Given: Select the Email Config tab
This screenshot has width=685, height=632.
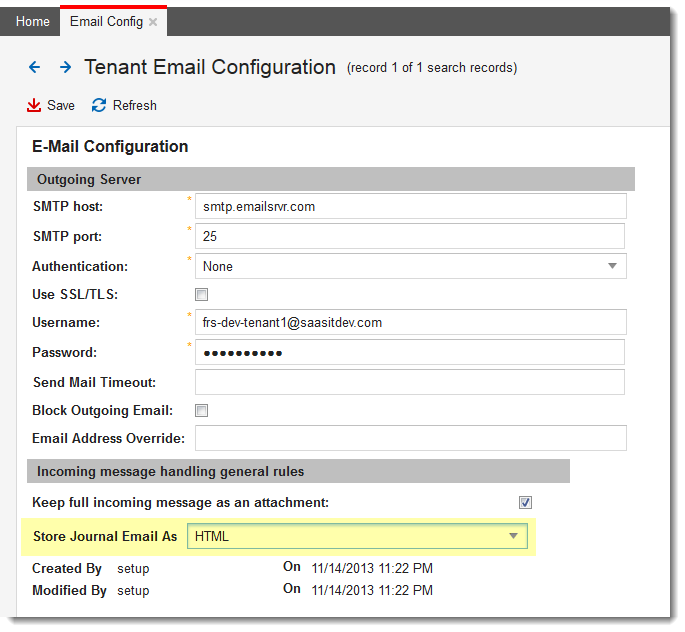Looking at the screenshot, I should [x=107, y=21].
